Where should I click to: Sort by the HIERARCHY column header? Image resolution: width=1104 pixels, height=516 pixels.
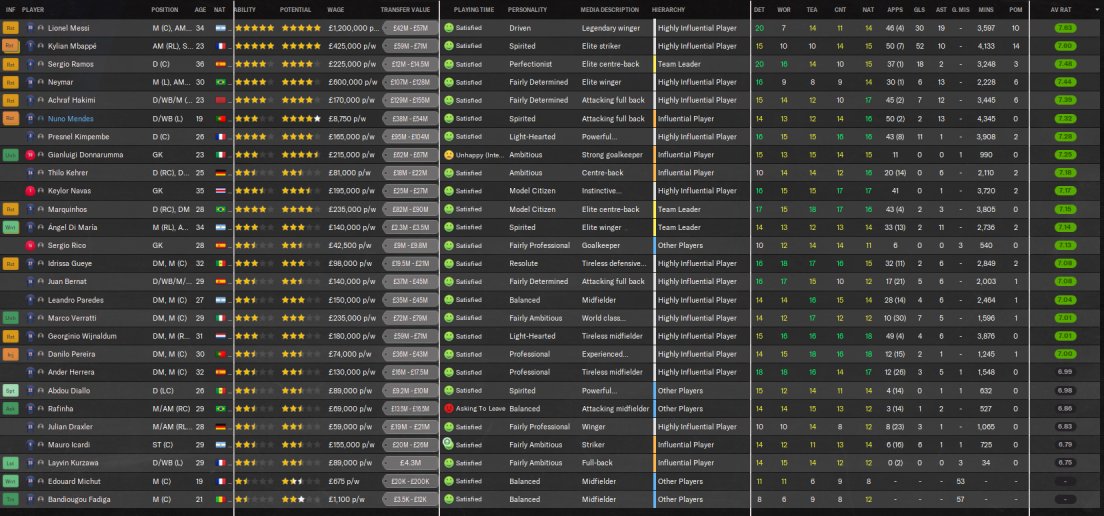click(x=667, y=10)
